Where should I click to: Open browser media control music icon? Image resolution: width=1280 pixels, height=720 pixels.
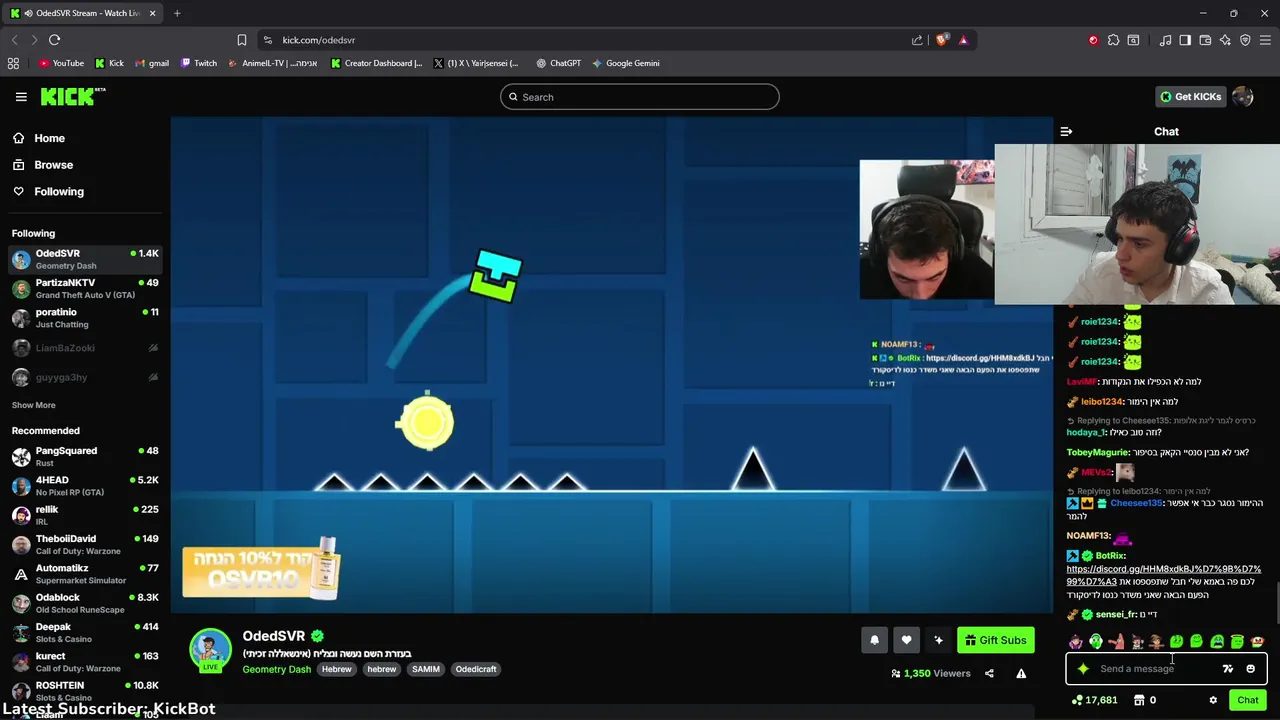tap(1165, 40)
